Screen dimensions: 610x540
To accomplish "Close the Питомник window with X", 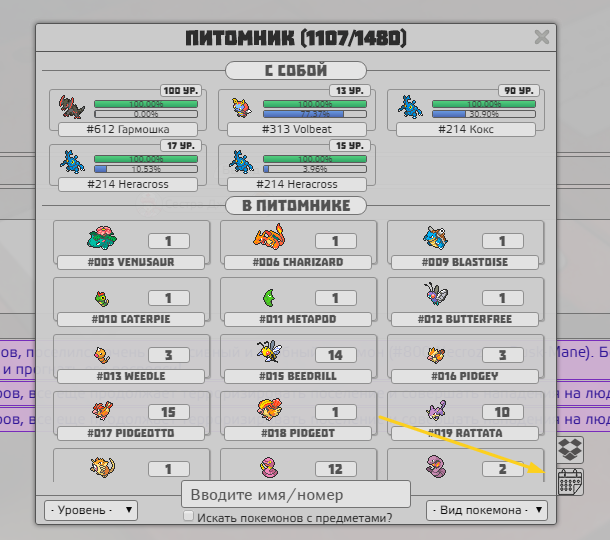I will pos(542,37).
